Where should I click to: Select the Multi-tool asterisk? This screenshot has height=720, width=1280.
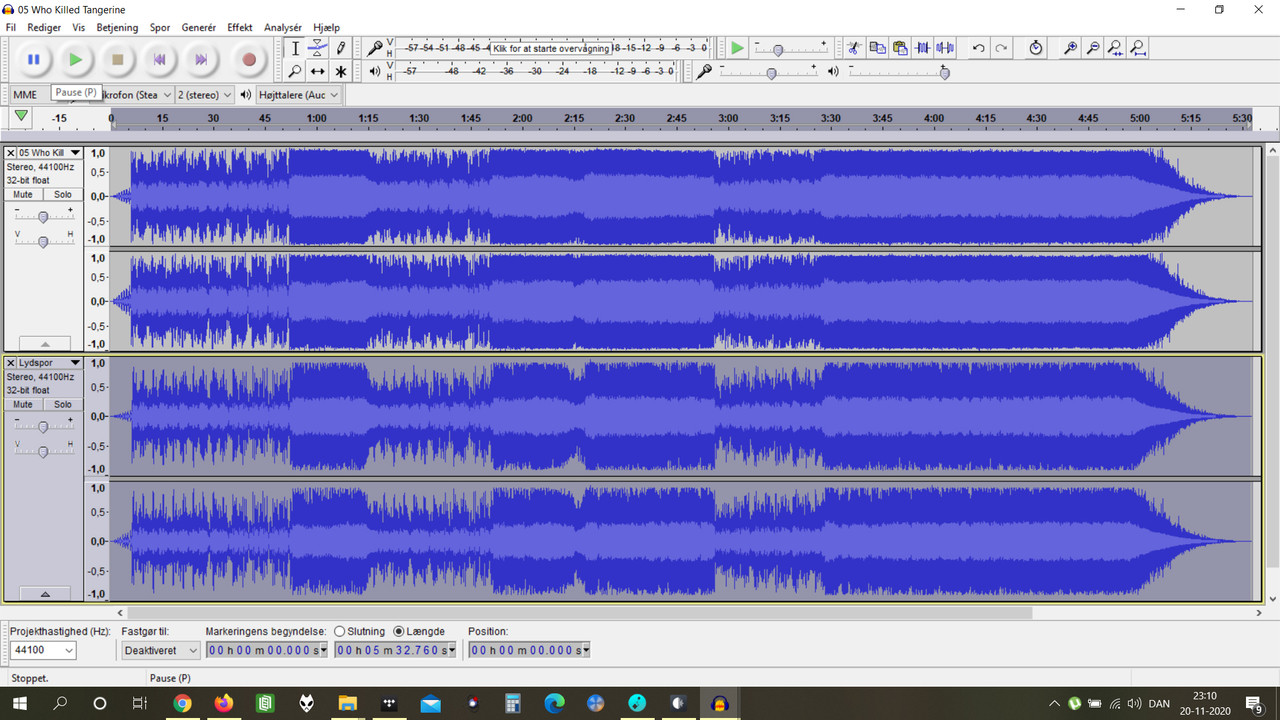pos(340,71)
